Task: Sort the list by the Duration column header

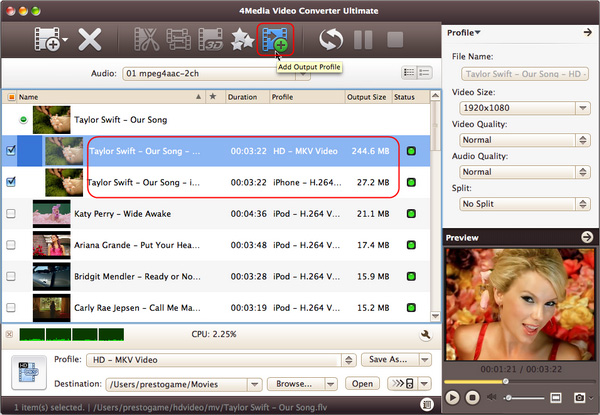Action: (247, 97)
